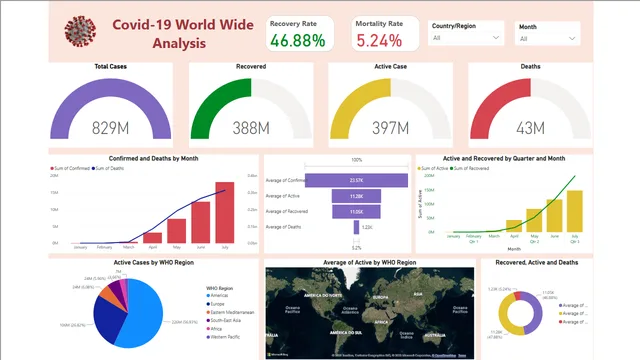Click EUROPA label on the map
The width and height of the screenshot is (640, 360).
tap(380, 297)
